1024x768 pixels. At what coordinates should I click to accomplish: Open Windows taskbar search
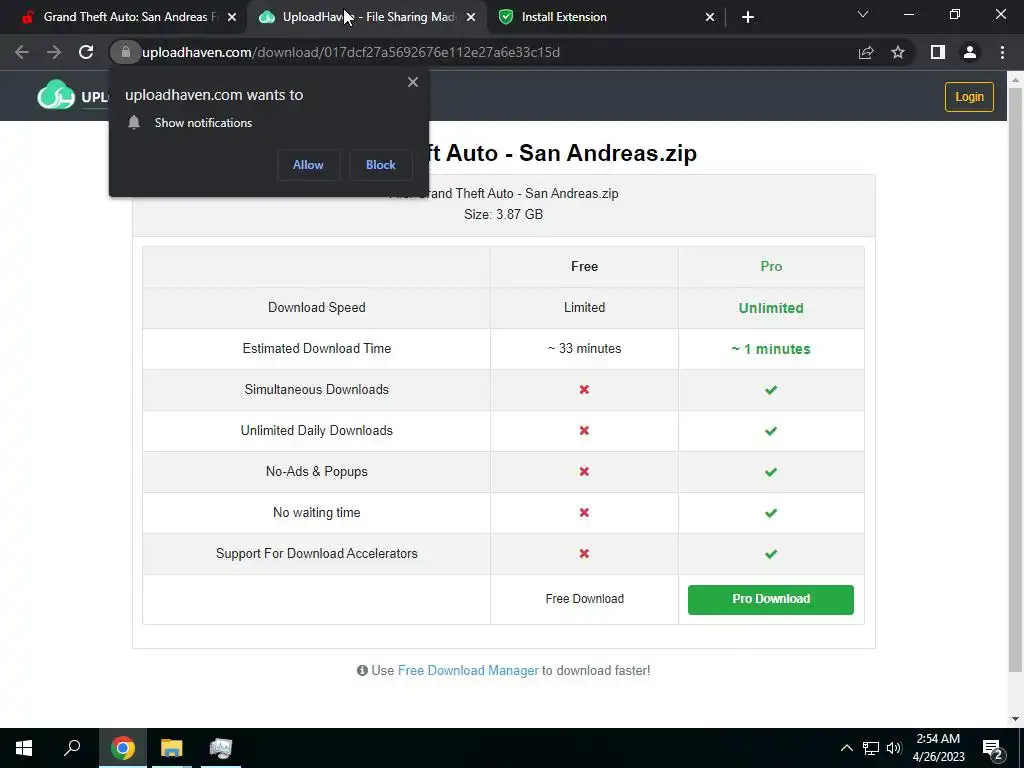coord(72,748)
